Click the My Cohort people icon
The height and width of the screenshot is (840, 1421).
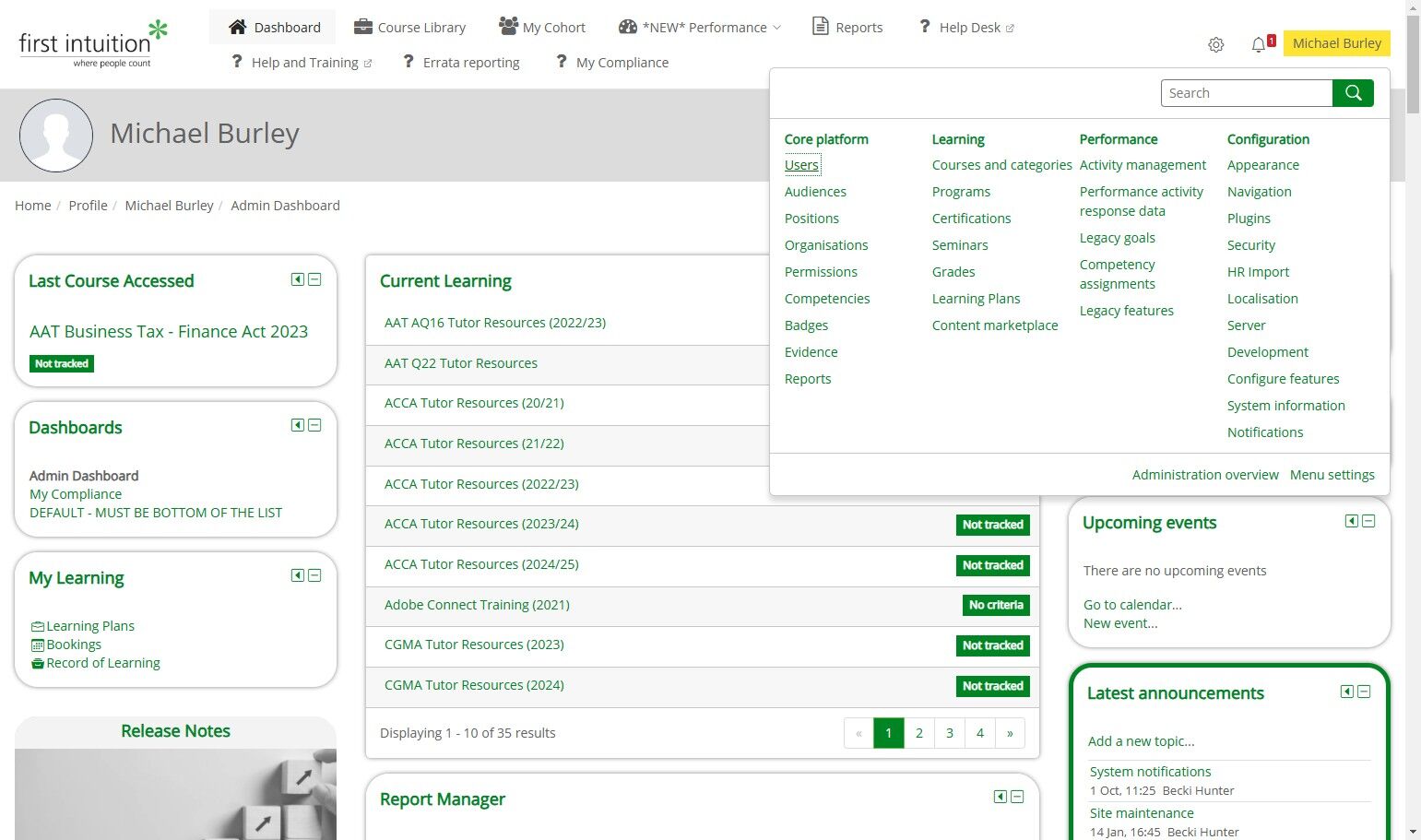(508, 27)
